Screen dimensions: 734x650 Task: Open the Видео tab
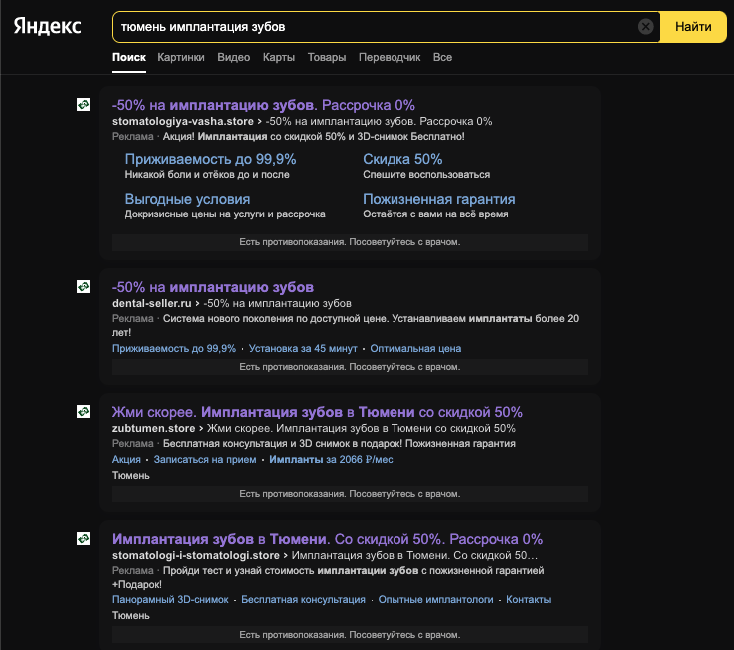pyautogui.click(x=234, y=58)
